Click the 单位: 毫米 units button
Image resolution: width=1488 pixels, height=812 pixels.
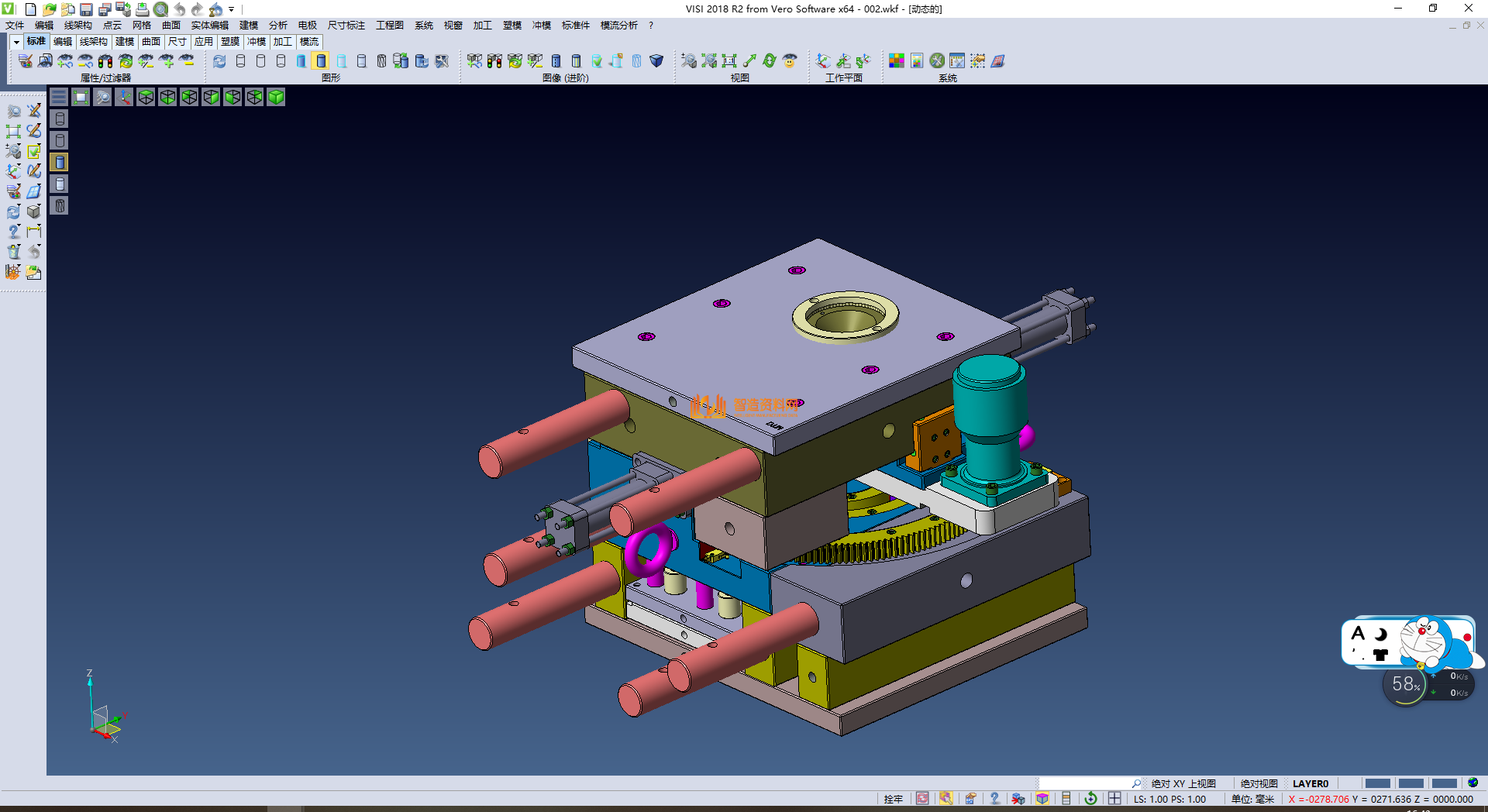click(x=1252, y=799)
